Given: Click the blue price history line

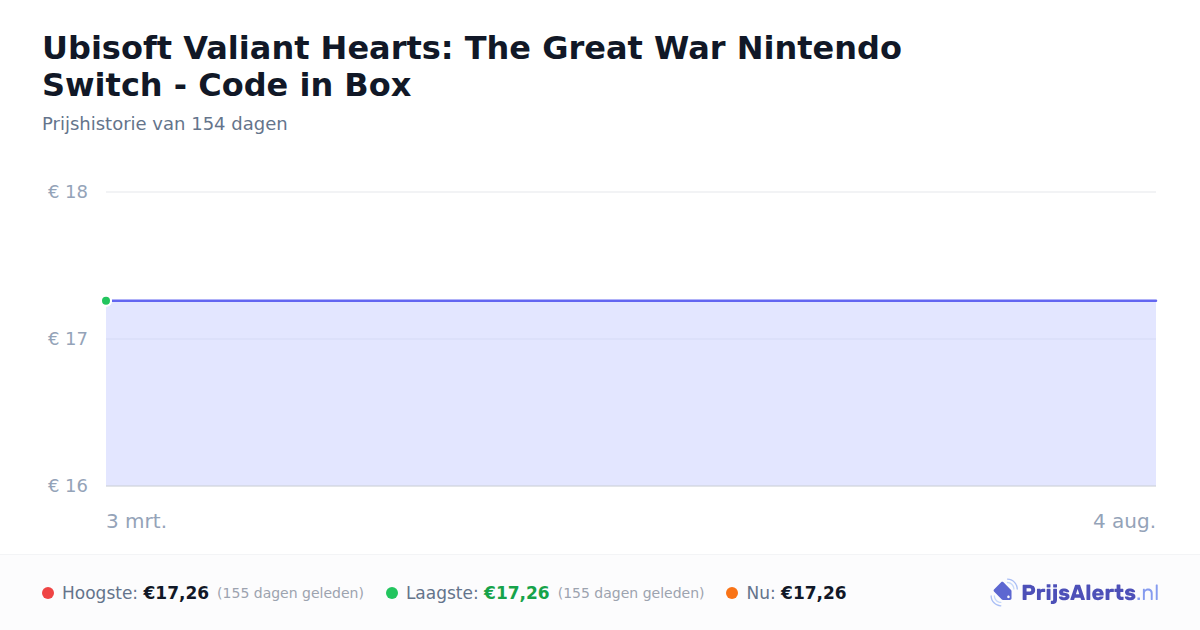Looking at the screenshot, I should (x=631, y=300).
